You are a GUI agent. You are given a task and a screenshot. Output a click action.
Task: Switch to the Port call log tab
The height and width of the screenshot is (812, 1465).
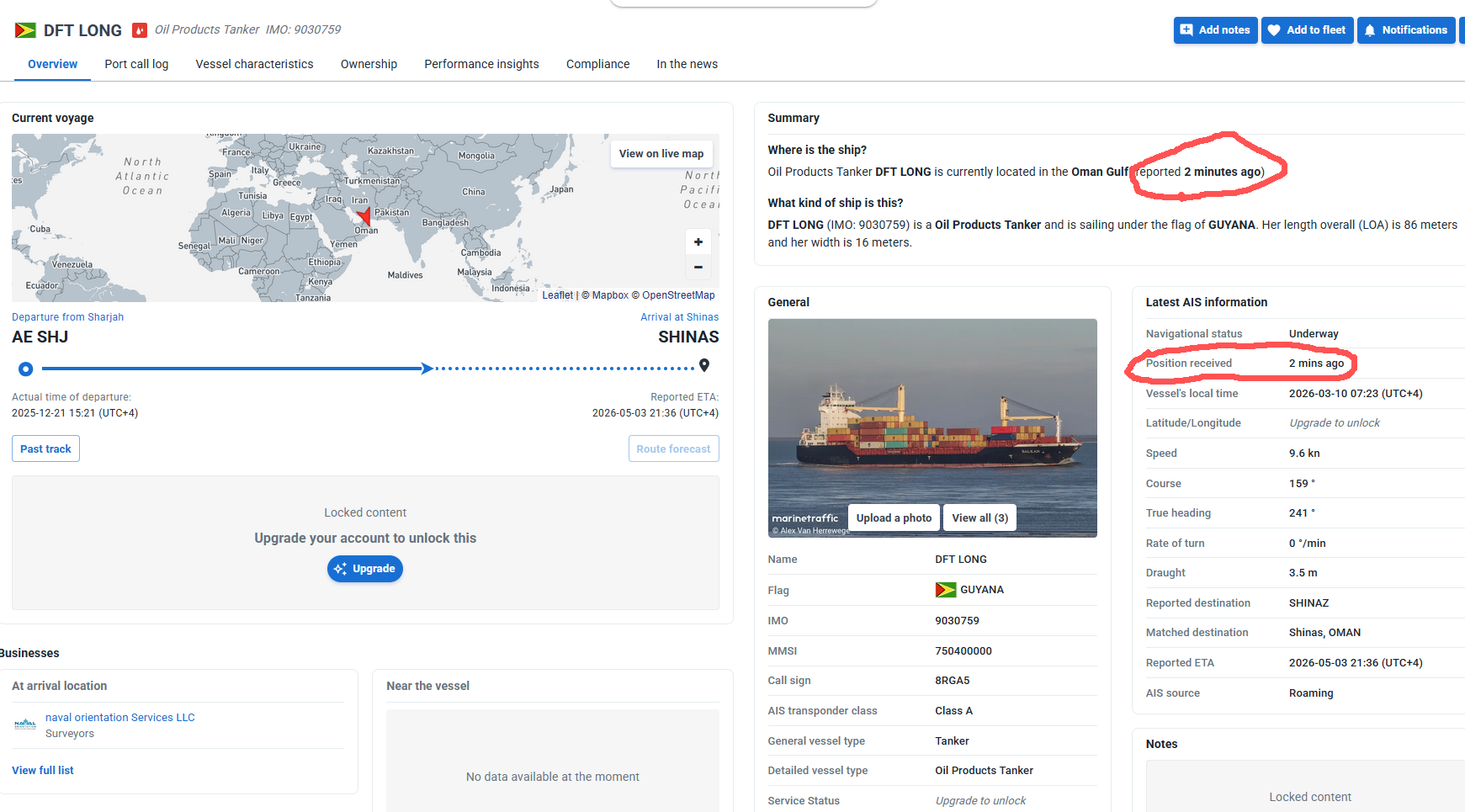point(136,64)
